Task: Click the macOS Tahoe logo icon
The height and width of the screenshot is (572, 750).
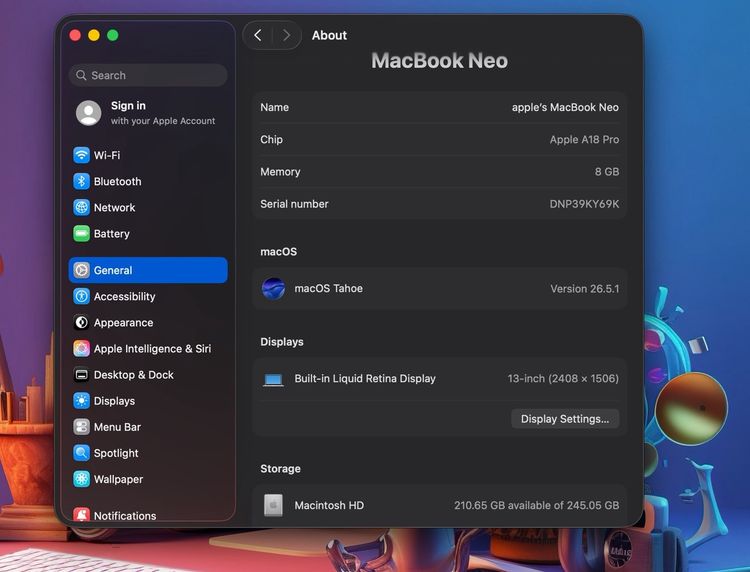Action: coord(274,288)
